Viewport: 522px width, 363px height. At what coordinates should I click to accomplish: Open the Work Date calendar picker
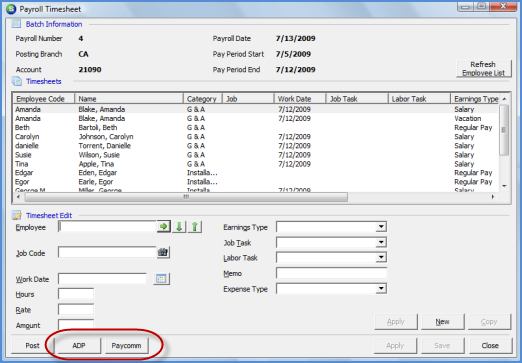[x=161, y=278]
